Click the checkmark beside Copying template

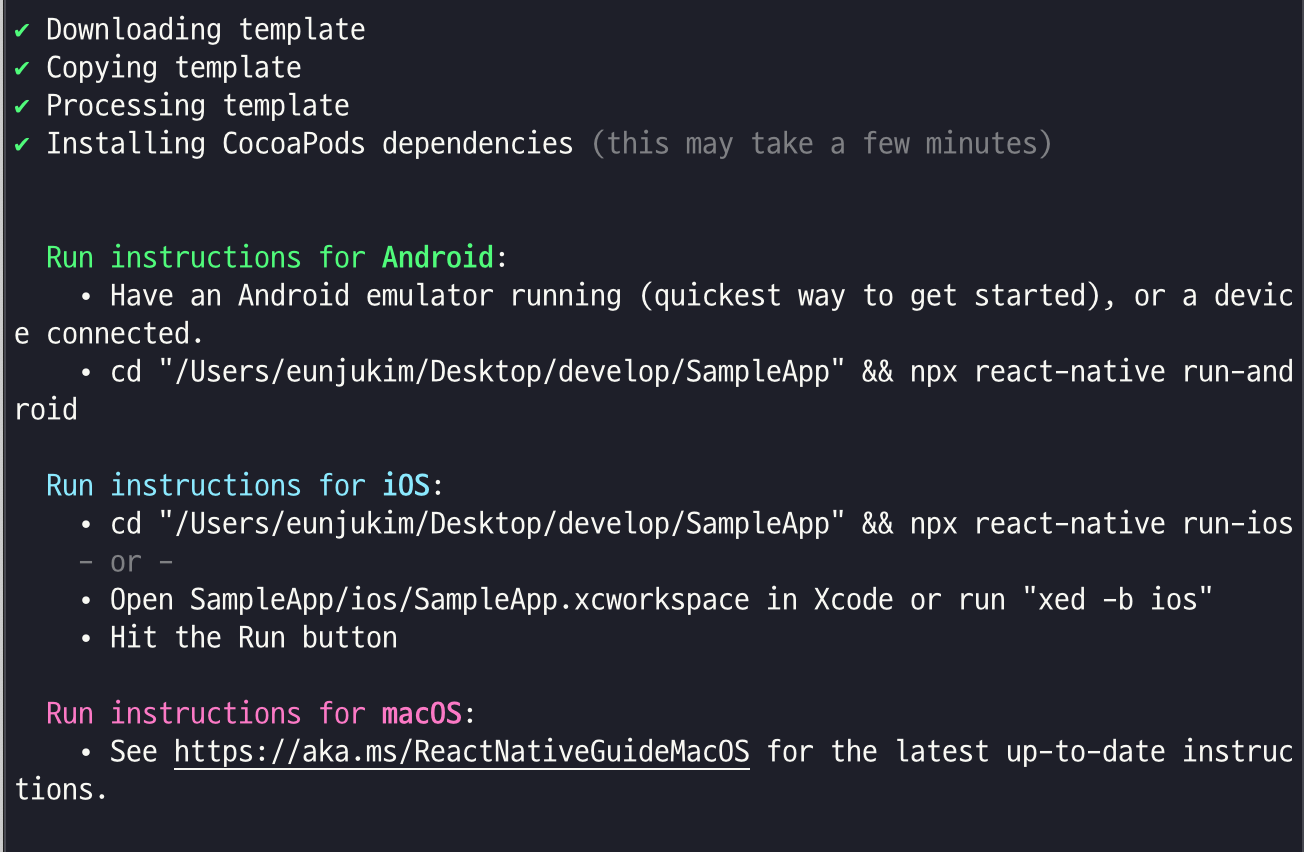tap(22, 68)
